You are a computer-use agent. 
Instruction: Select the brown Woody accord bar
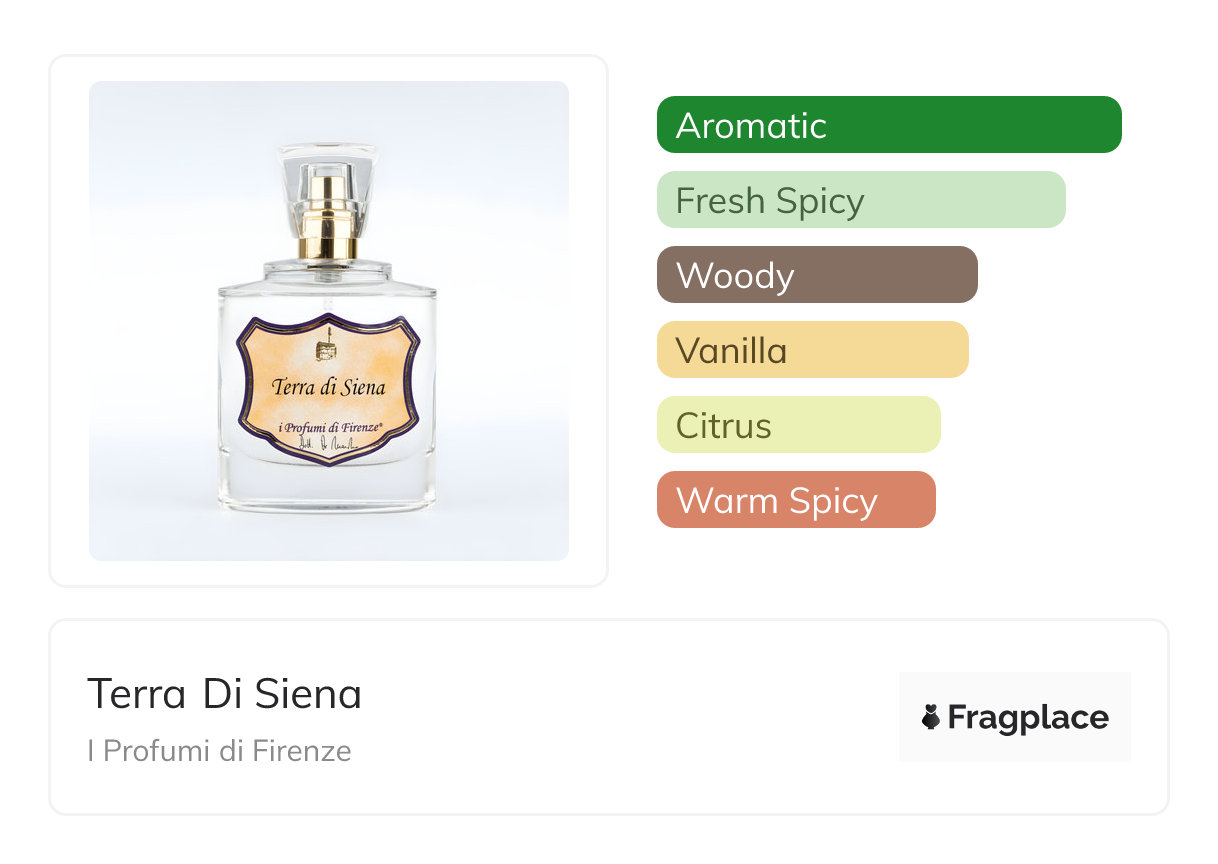[x=816, y=275]
